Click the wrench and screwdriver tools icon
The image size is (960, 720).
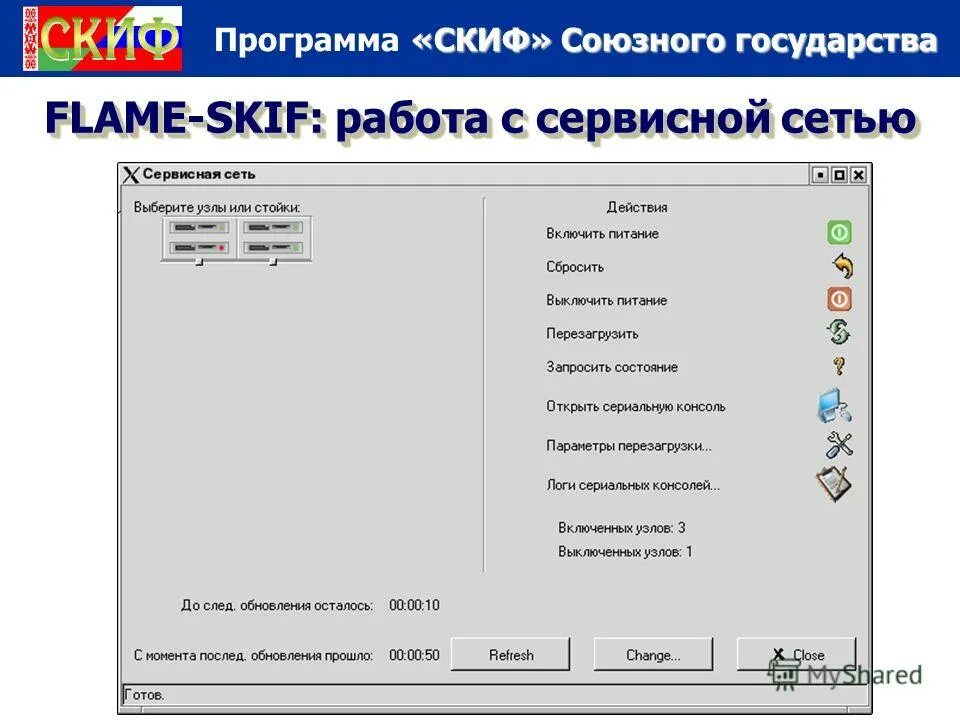click(x=839, y=444)
